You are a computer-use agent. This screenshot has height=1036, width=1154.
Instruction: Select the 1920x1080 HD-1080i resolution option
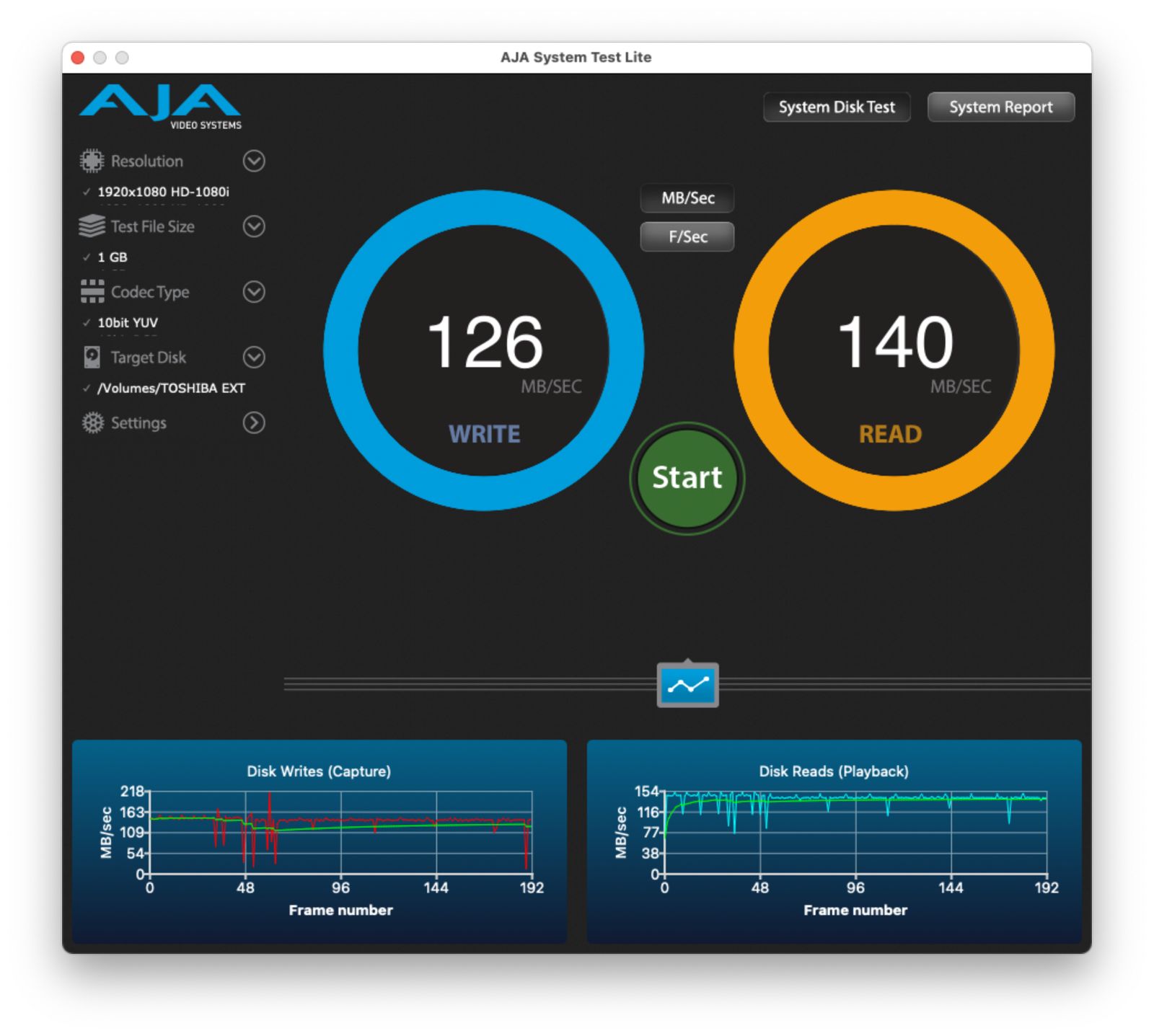[x=163, y=192]
